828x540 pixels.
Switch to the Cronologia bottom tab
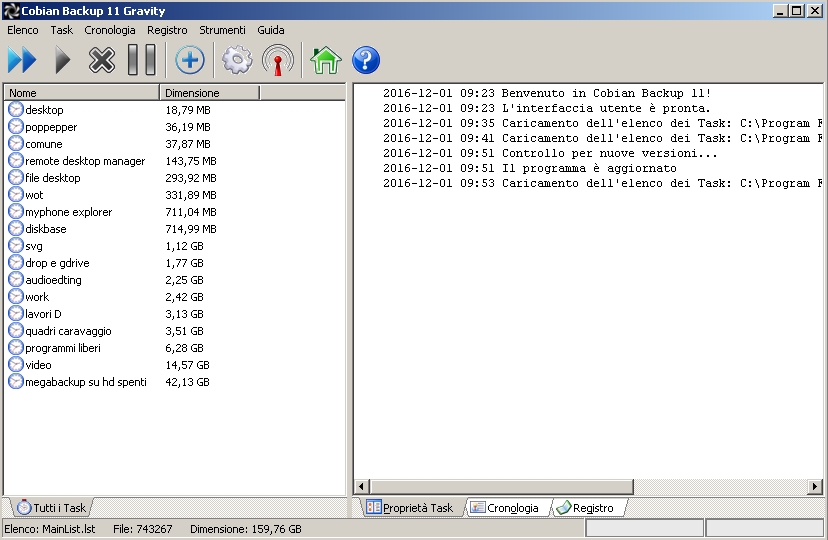click(505, 508)
